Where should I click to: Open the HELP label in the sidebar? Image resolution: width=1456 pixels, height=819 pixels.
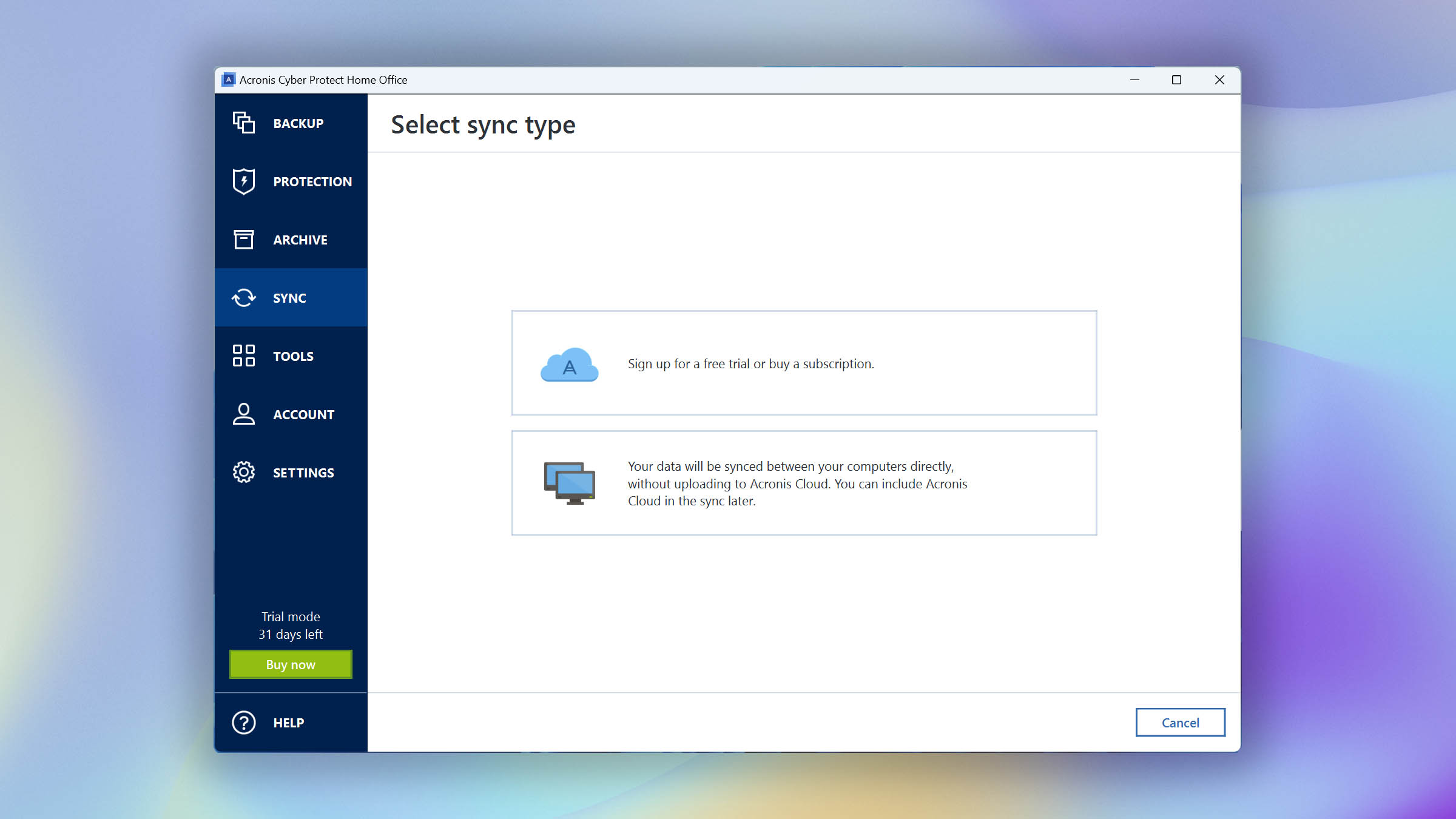point(289,723)
